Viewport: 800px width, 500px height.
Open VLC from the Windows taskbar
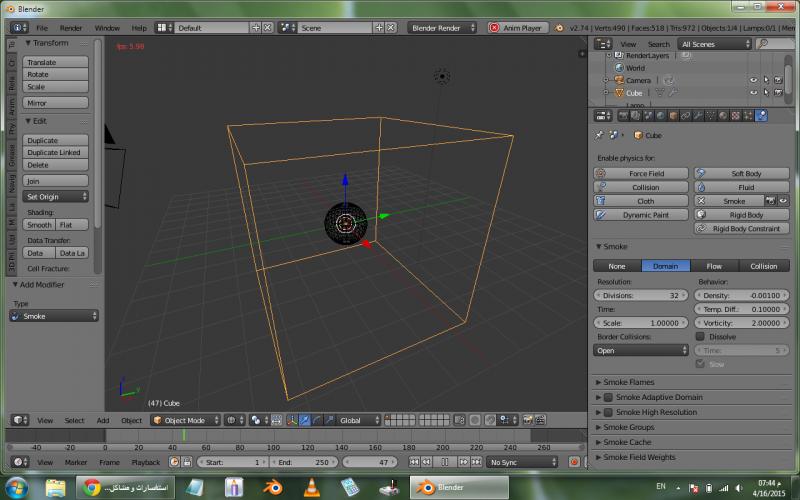311,487
